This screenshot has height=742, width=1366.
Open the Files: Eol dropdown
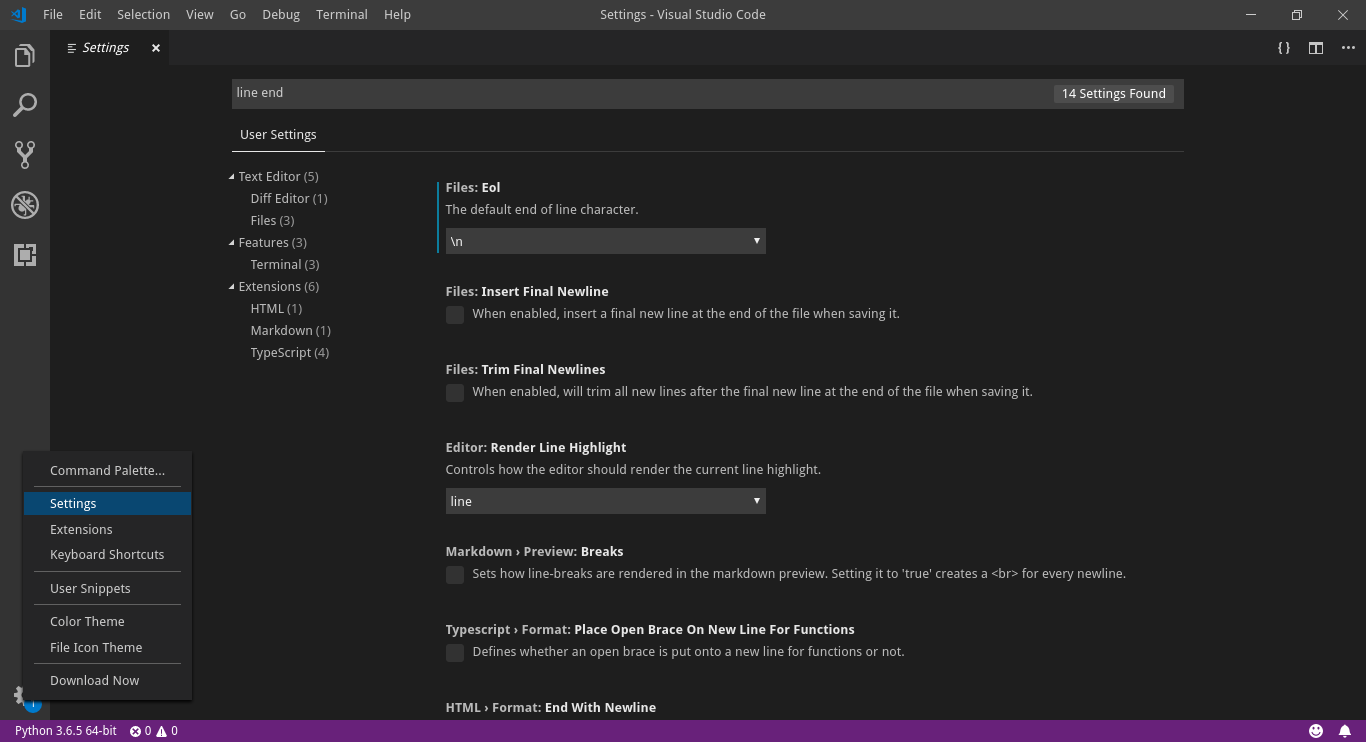pos(606,241)
